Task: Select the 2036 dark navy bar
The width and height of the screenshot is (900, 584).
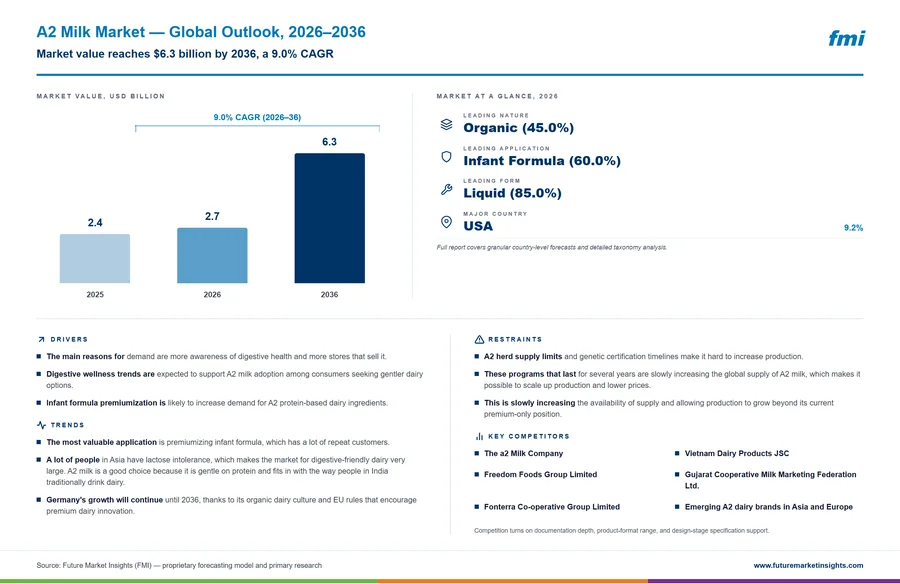Action: (x=329, y=218)
